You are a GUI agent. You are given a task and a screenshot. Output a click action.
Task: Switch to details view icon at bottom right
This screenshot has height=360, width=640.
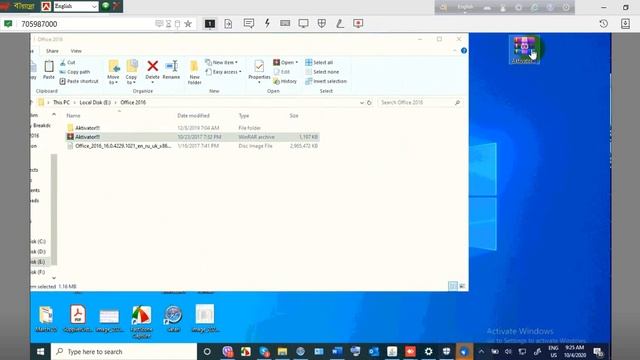pos(453,286)
